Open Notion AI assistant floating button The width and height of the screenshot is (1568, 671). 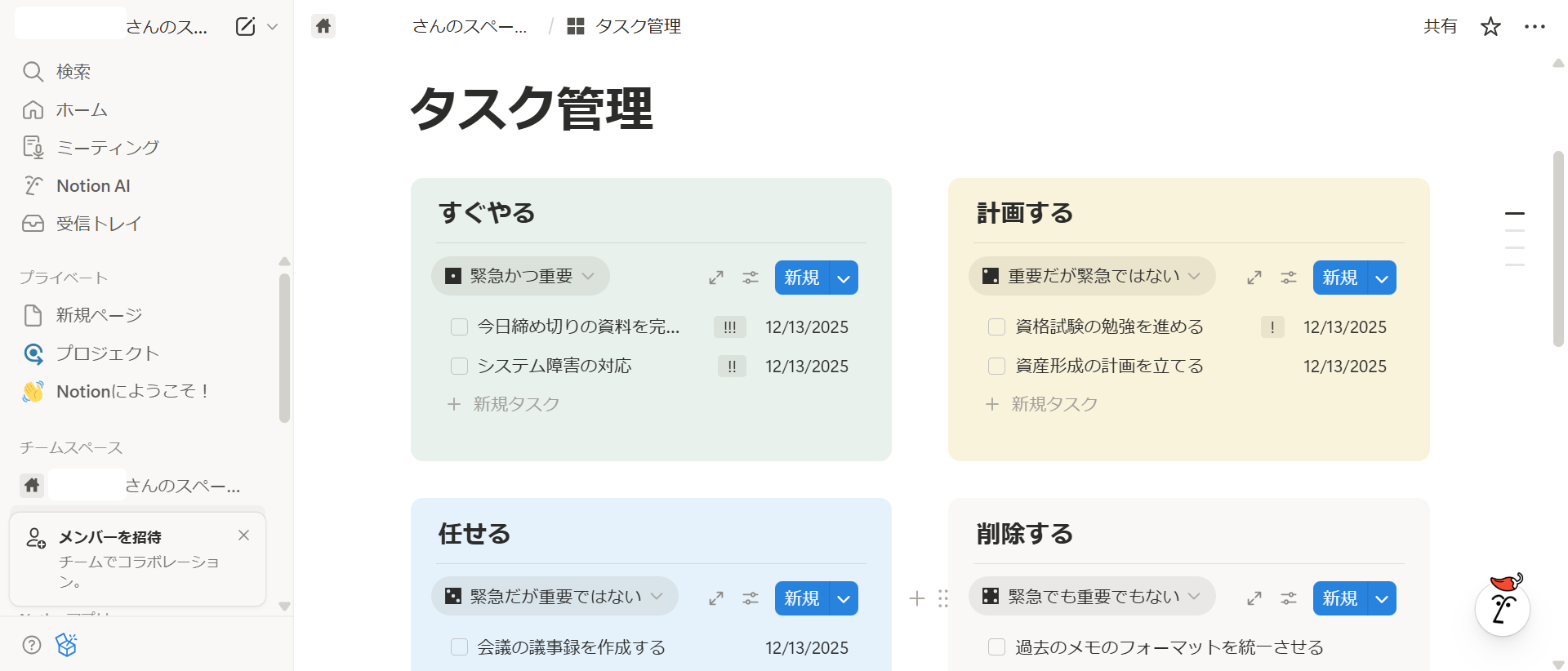click(x=1503, y=607)
